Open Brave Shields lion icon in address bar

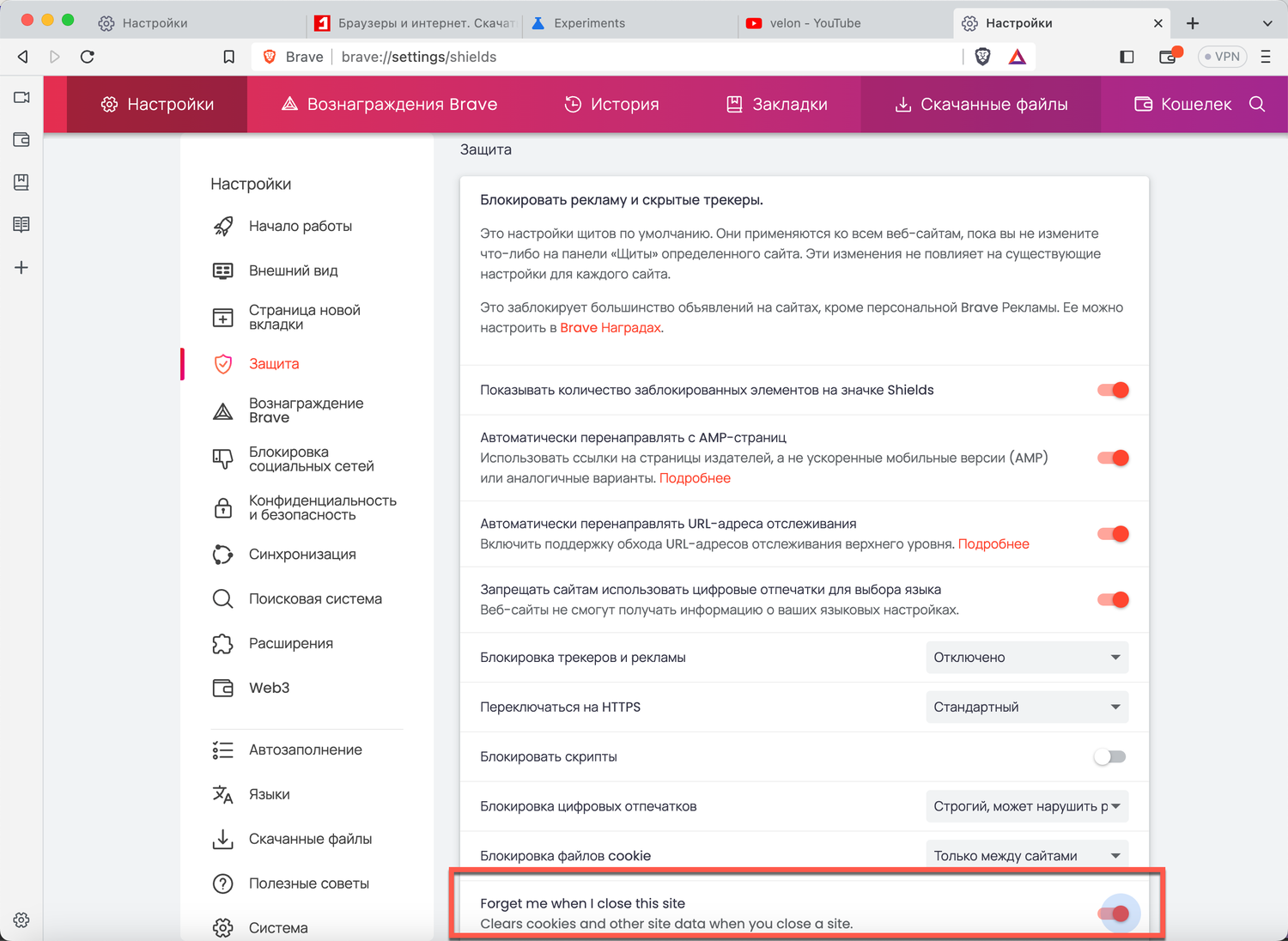[x=983, y=57]
